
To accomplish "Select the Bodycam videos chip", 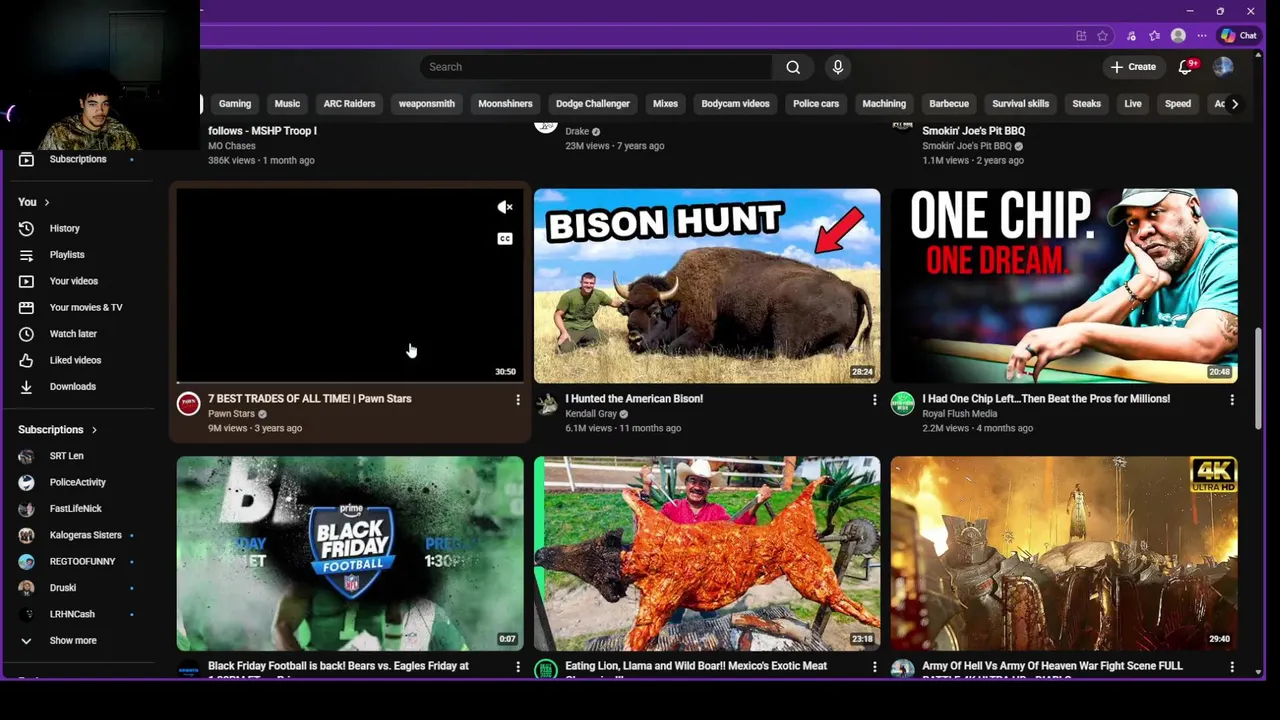I will (x=735, y=104).
